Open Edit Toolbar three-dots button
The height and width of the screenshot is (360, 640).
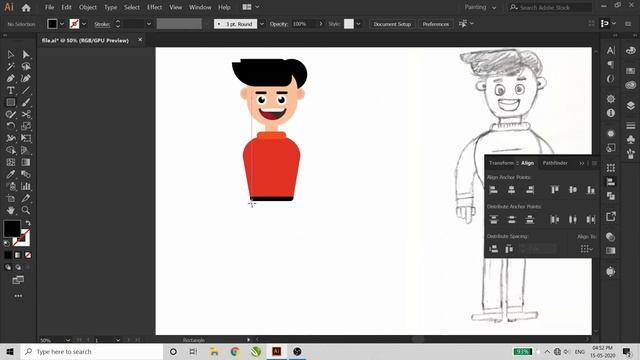[x=18, y=296]
